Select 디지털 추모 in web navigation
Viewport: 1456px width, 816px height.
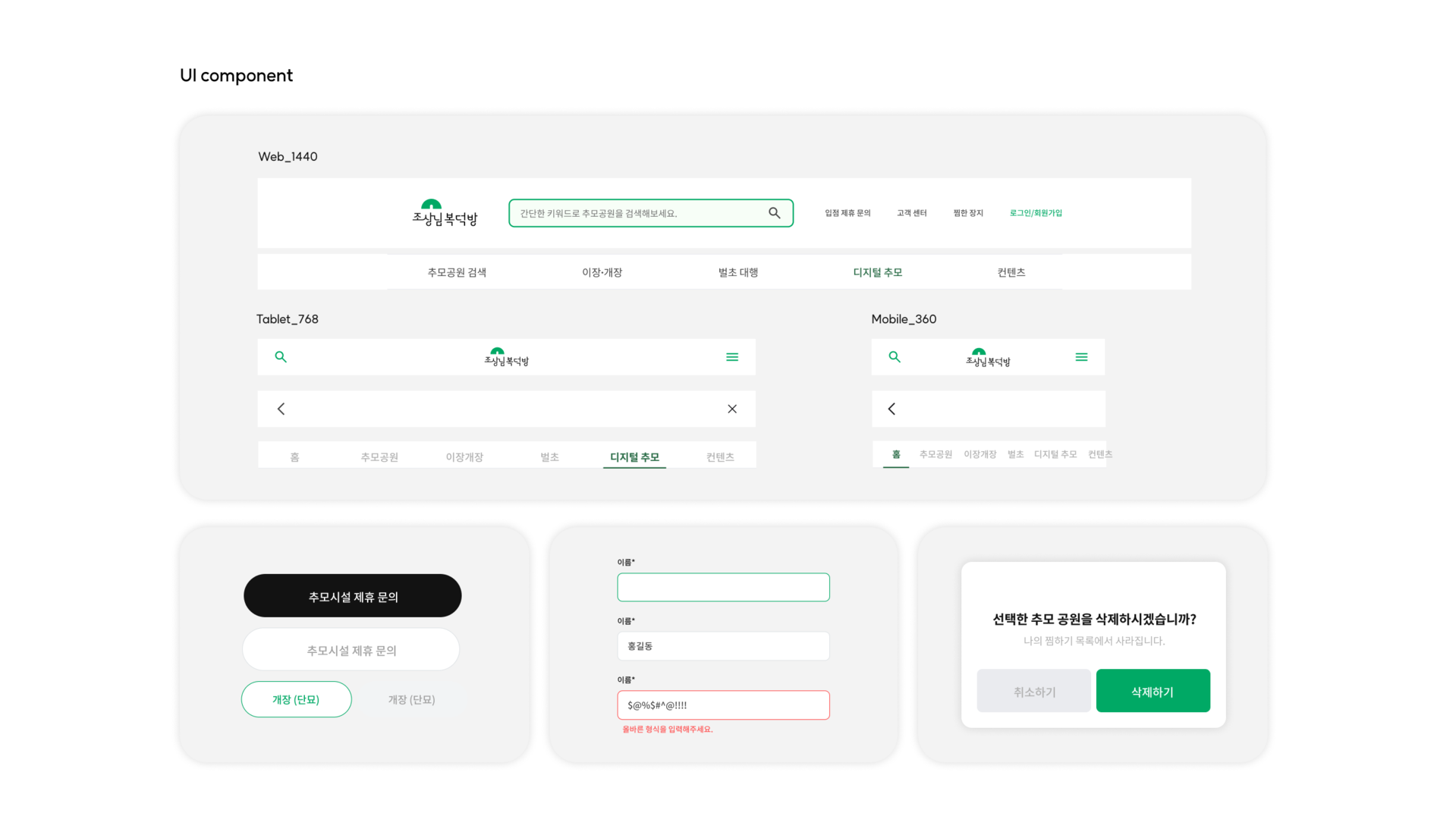point(877,272)
